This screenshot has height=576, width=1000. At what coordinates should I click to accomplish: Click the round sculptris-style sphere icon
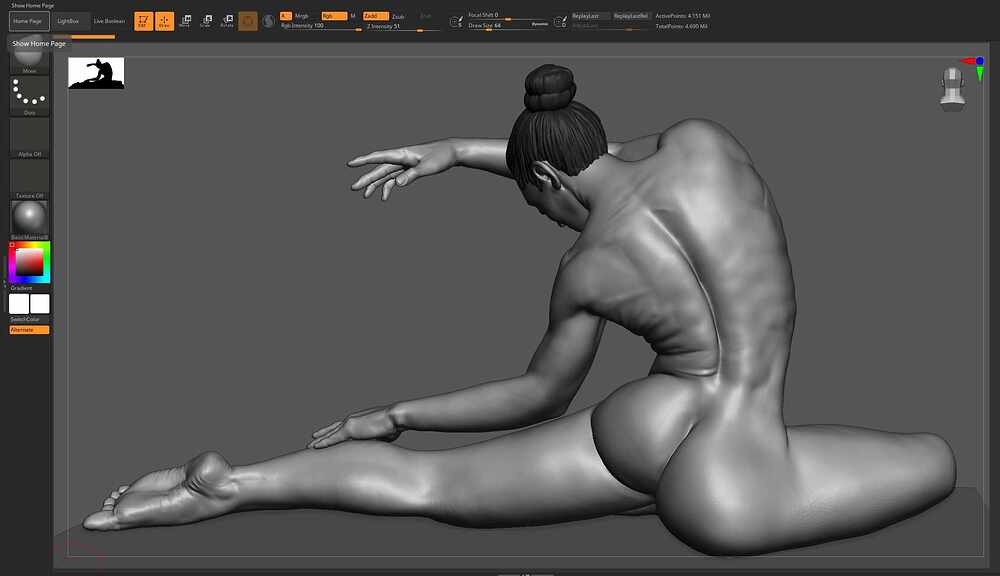coord(268,21)
